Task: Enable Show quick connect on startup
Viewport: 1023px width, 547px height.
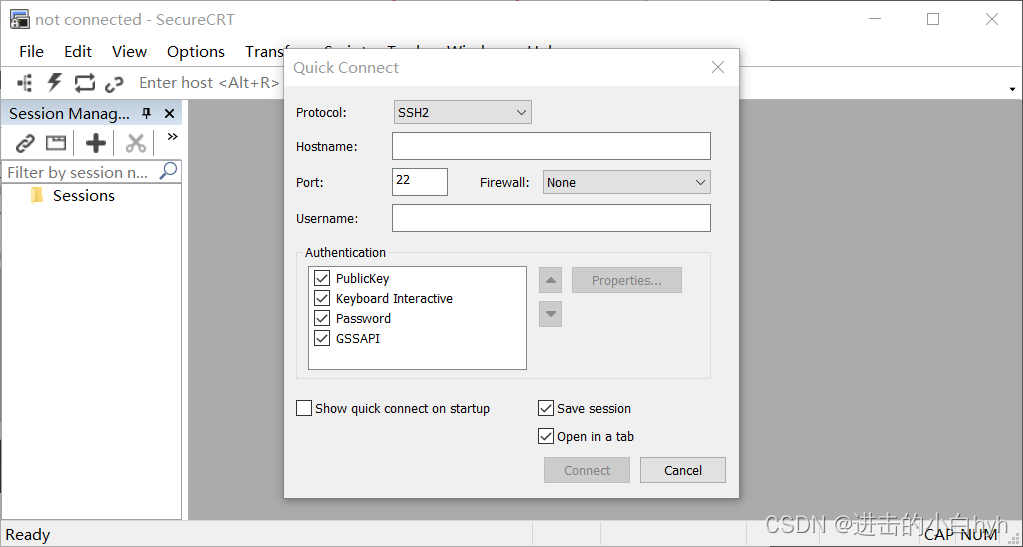Action: pyautogui.click(x=304, y=409)
